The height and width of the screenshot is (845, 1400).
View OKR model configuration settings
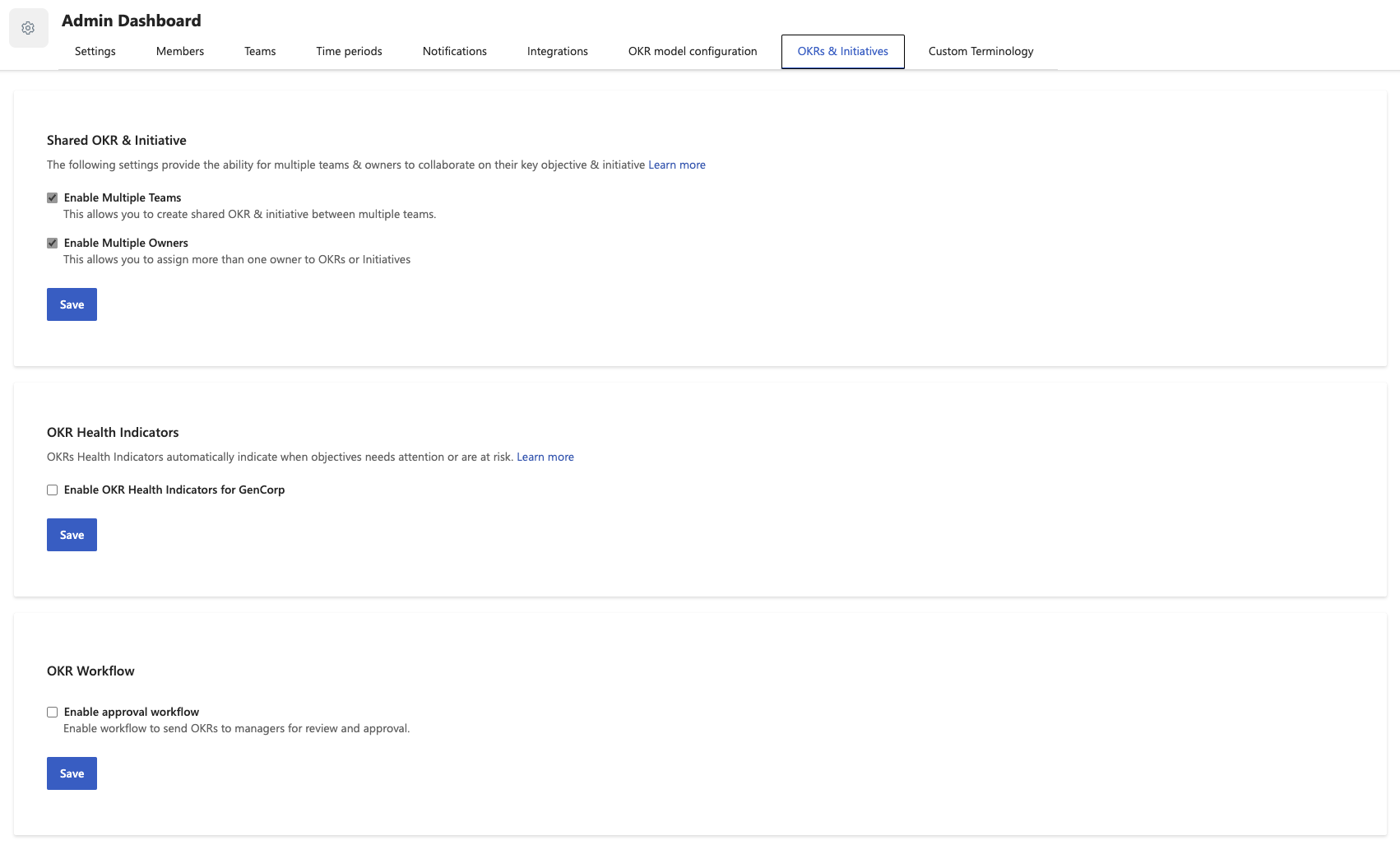tap(692, 51)
